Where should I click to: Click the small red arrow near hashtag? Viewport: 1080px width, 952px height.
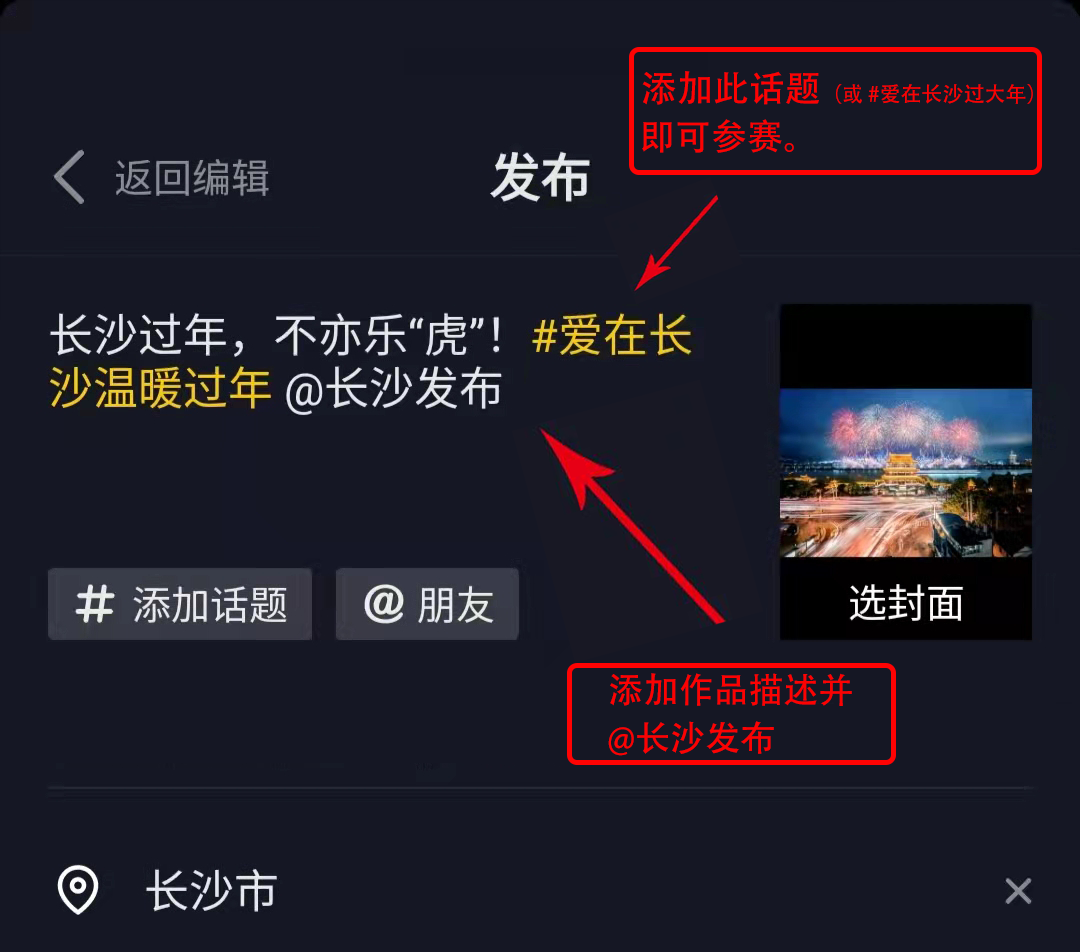point(676,242)
